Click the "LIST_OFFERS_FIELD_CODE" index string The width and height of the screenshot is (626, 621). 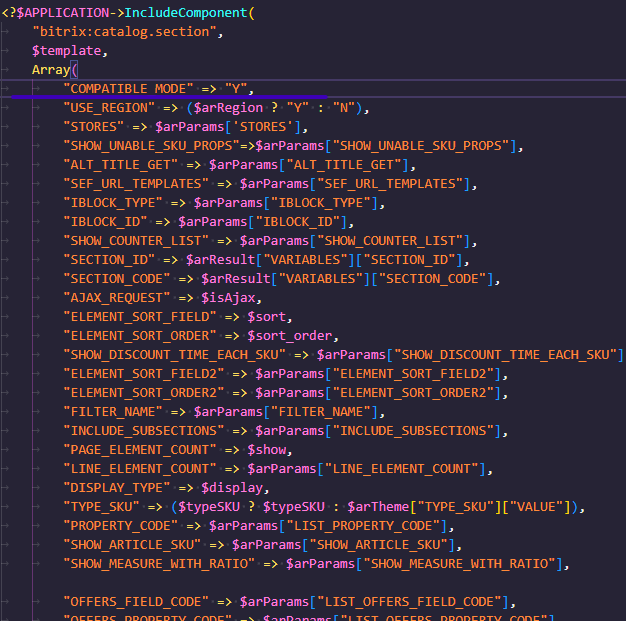410,602
